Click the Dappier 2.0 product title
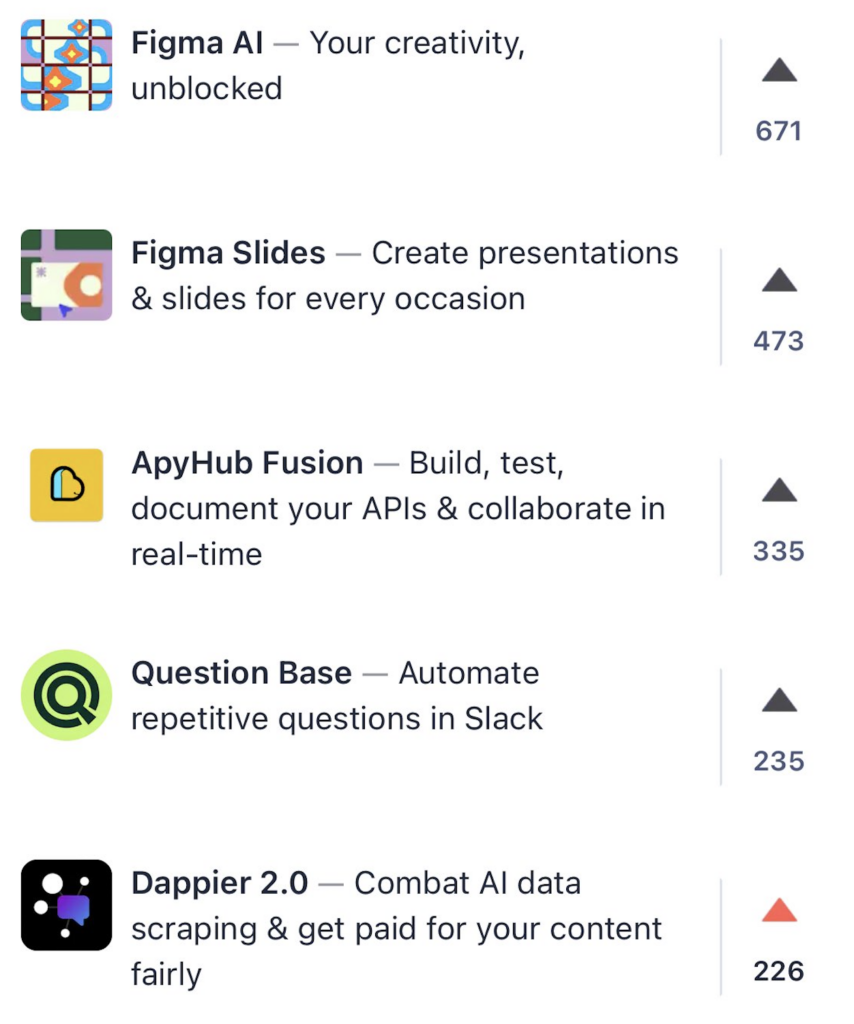The image size is (854, 1024). [x=221, y=883]
